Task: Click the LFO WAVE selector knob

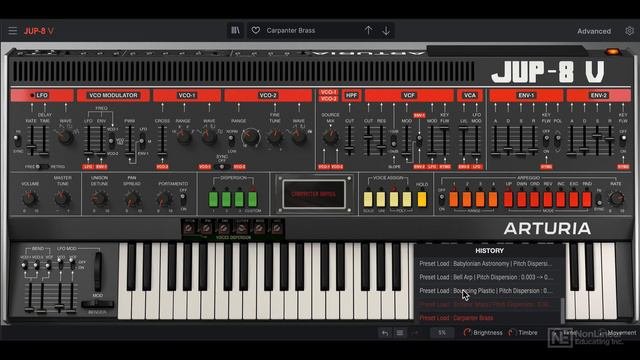Action: (x=65, y=137)
